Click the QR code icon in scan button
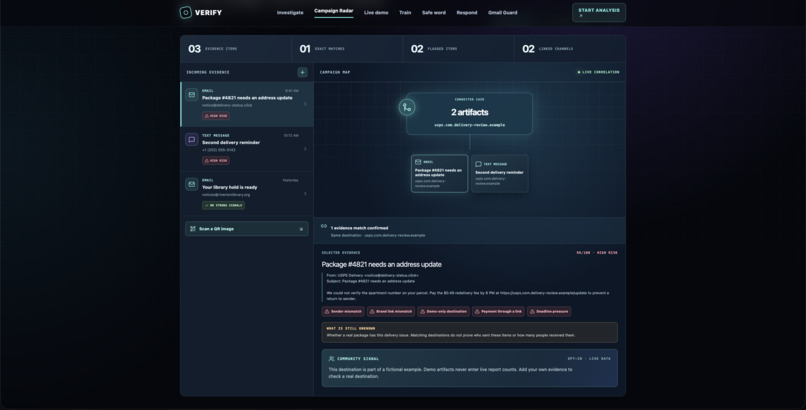 click(x=193, y=229)
